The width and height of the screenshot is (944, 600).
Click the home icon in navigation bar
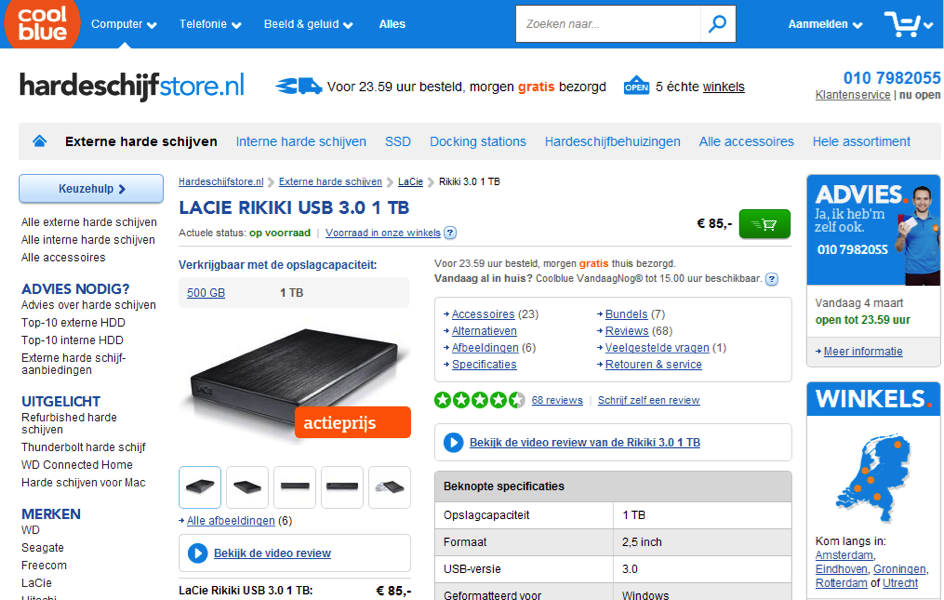[40, 141]
